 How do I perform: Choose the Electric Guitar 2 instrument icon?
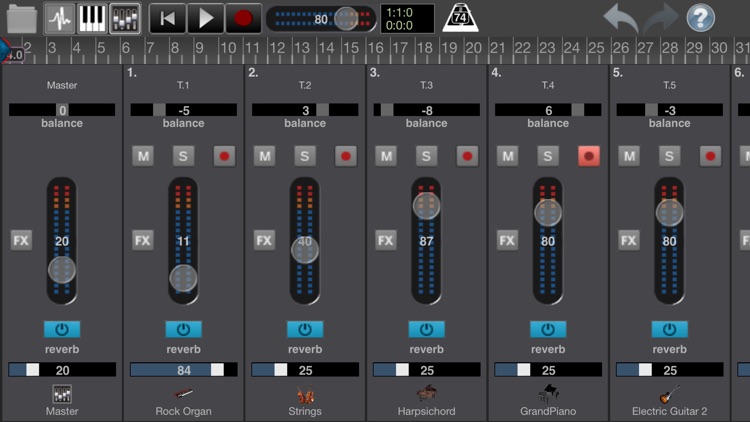(x=670, y=394)
